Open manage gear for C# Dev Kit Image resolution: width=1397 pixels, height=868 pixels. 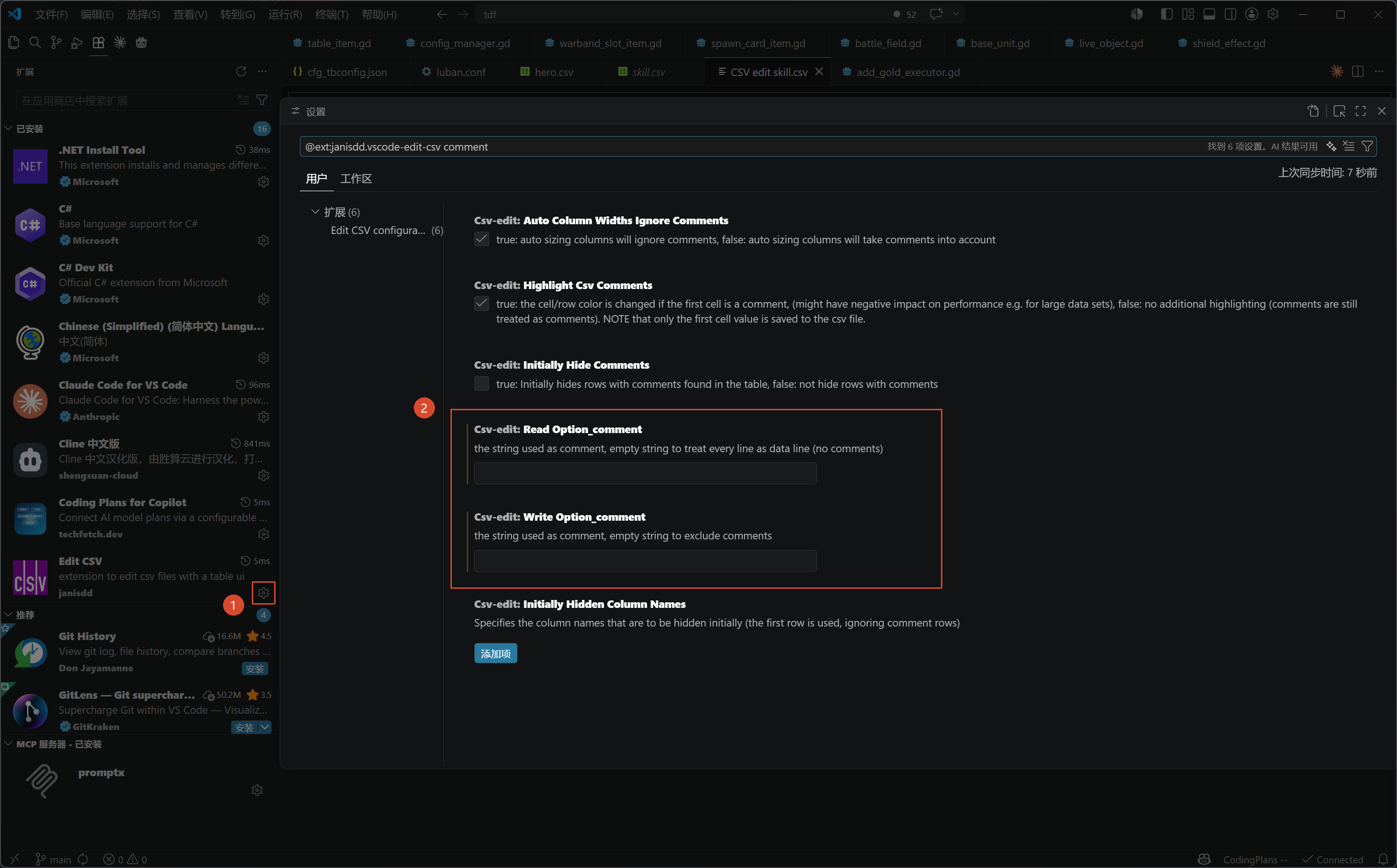263,299
